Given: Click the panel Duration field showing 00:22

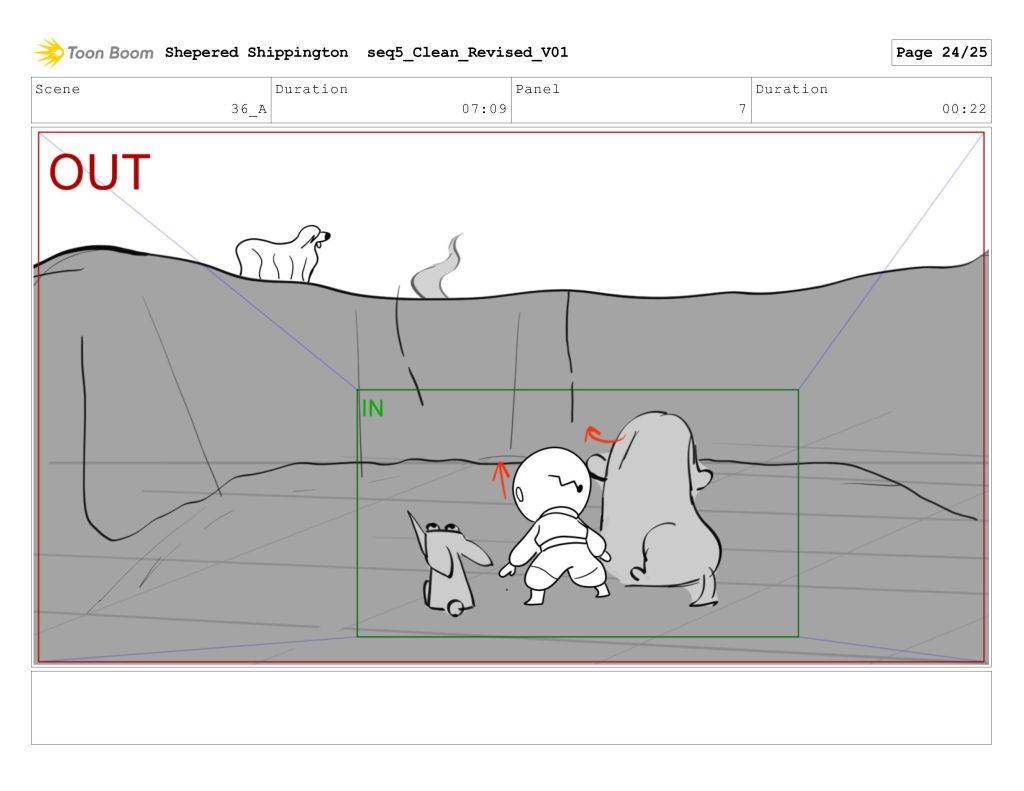Looking at the screenshot, I should click(871, 100).
